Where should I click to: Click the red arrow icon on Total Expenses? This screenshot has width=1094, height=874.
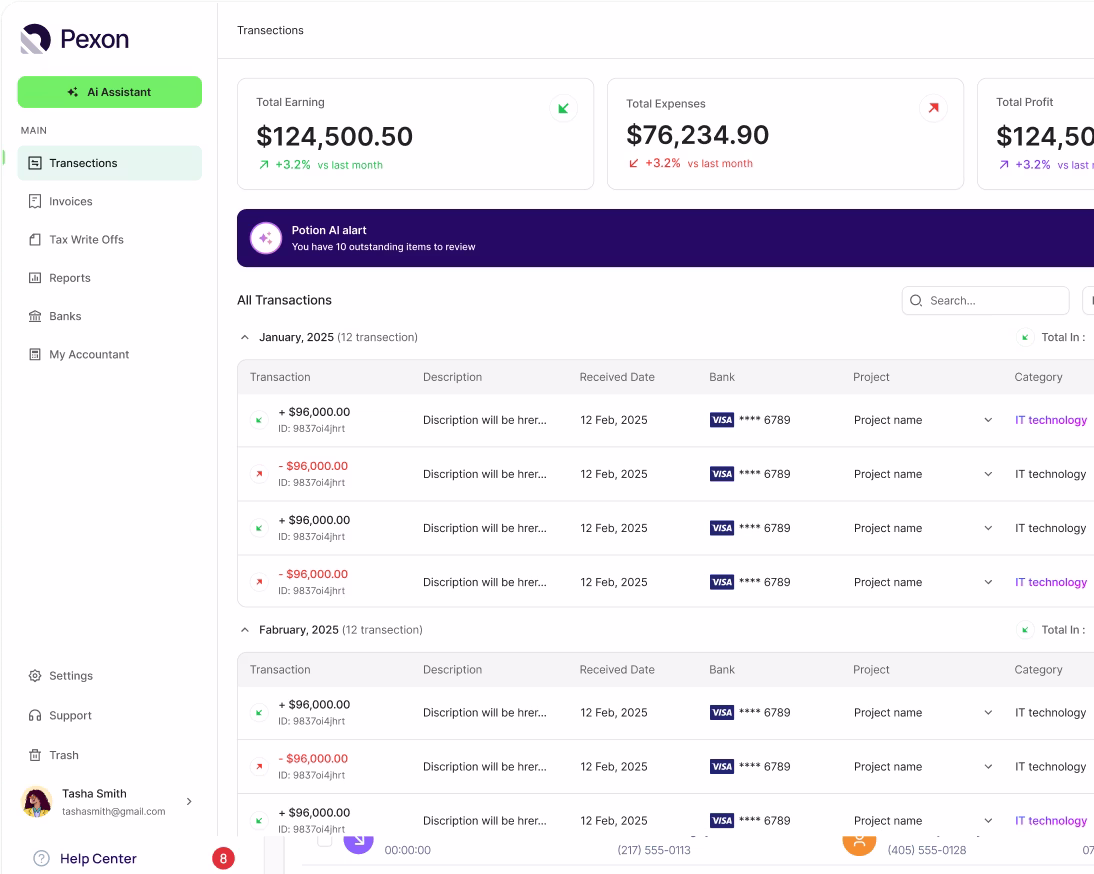(x=934, y=108)
